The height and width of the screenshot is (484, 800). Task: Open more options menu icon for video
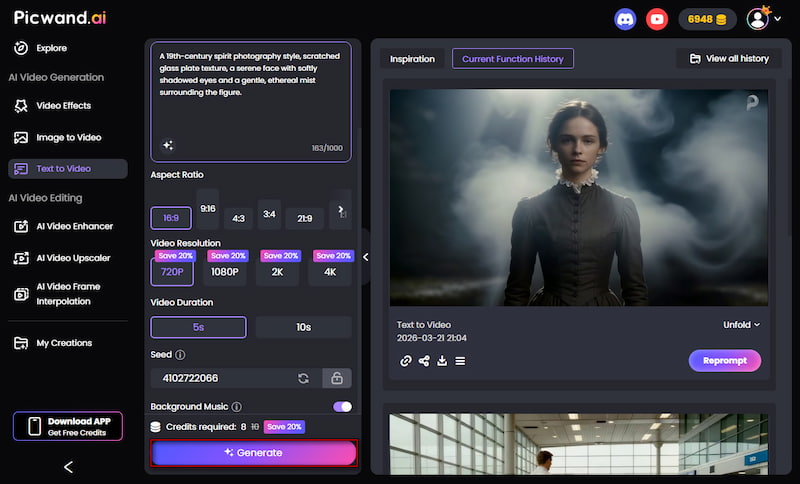pos(460,361)
